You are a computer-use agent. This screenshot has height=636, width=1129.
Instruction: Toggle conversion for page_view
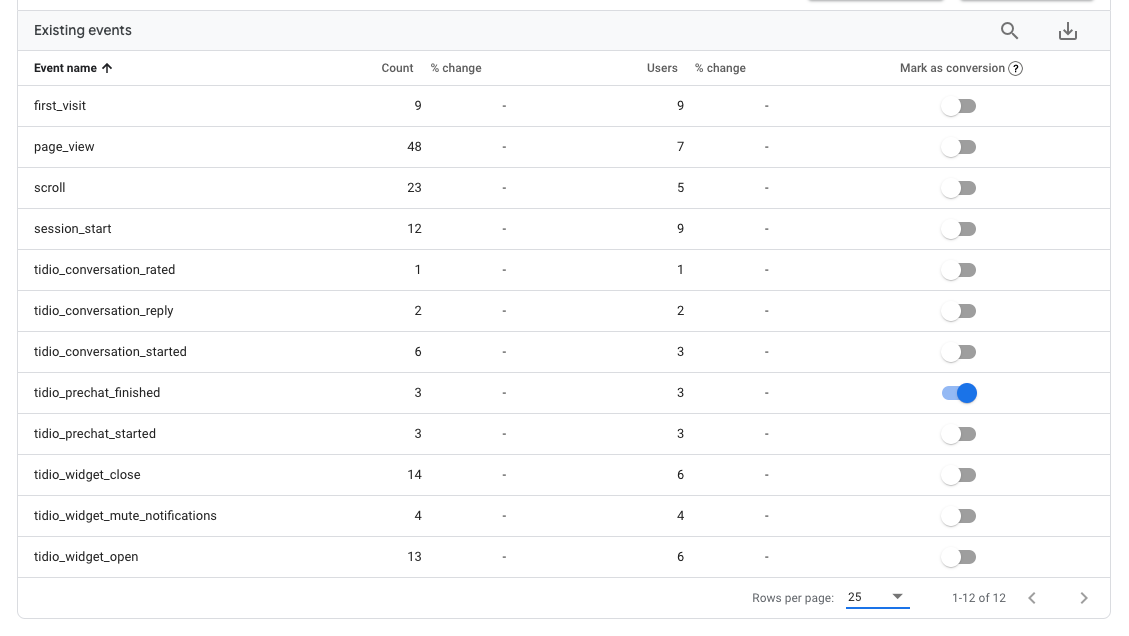959,147
